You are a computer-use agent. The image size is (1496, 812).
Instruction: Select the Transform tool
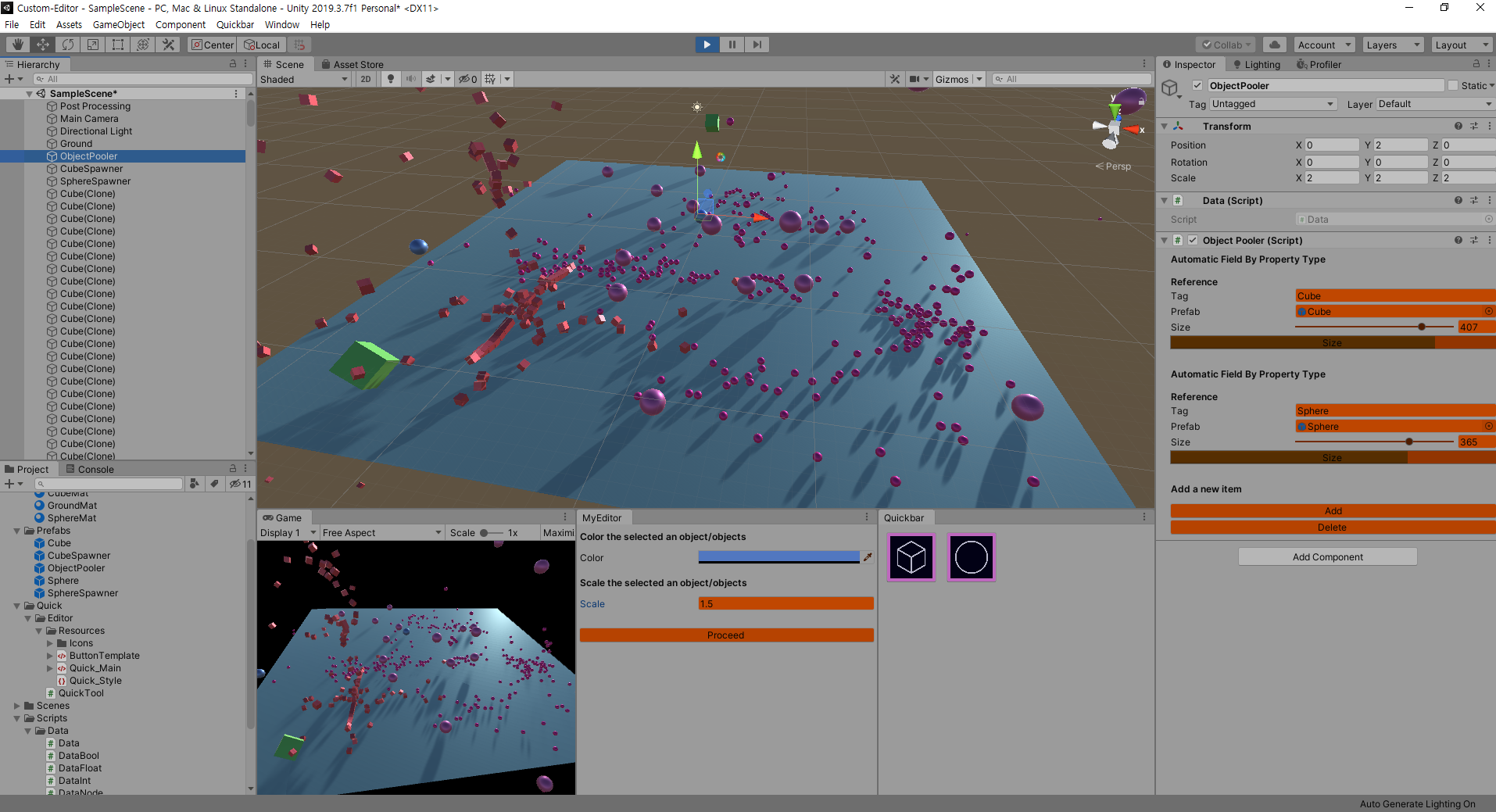[x=142, y=45]
